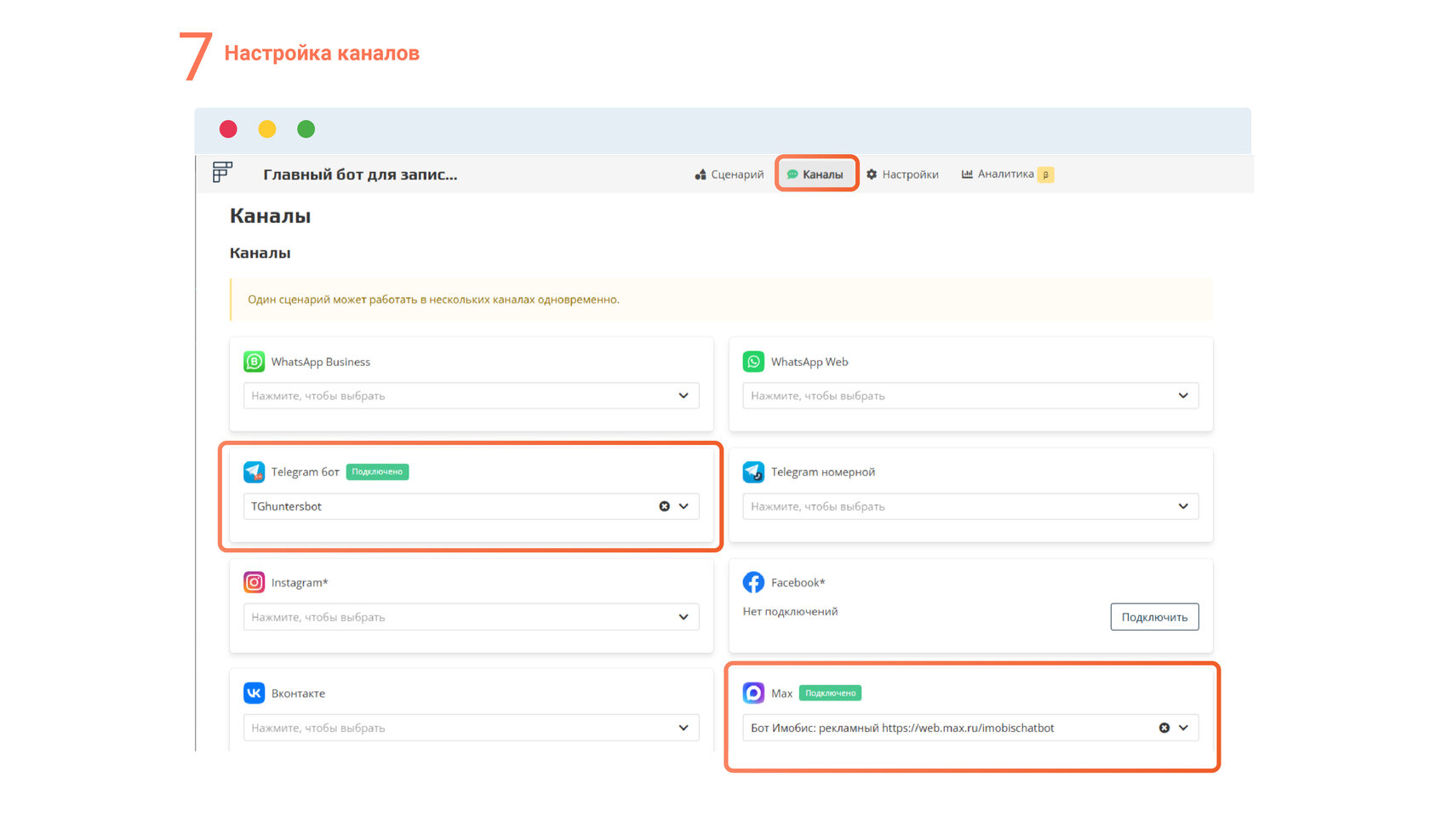Screen dimensions: 1430x840
Task: Click the Подключено badge on Telegram бот
Action: [x=378, y=471]
